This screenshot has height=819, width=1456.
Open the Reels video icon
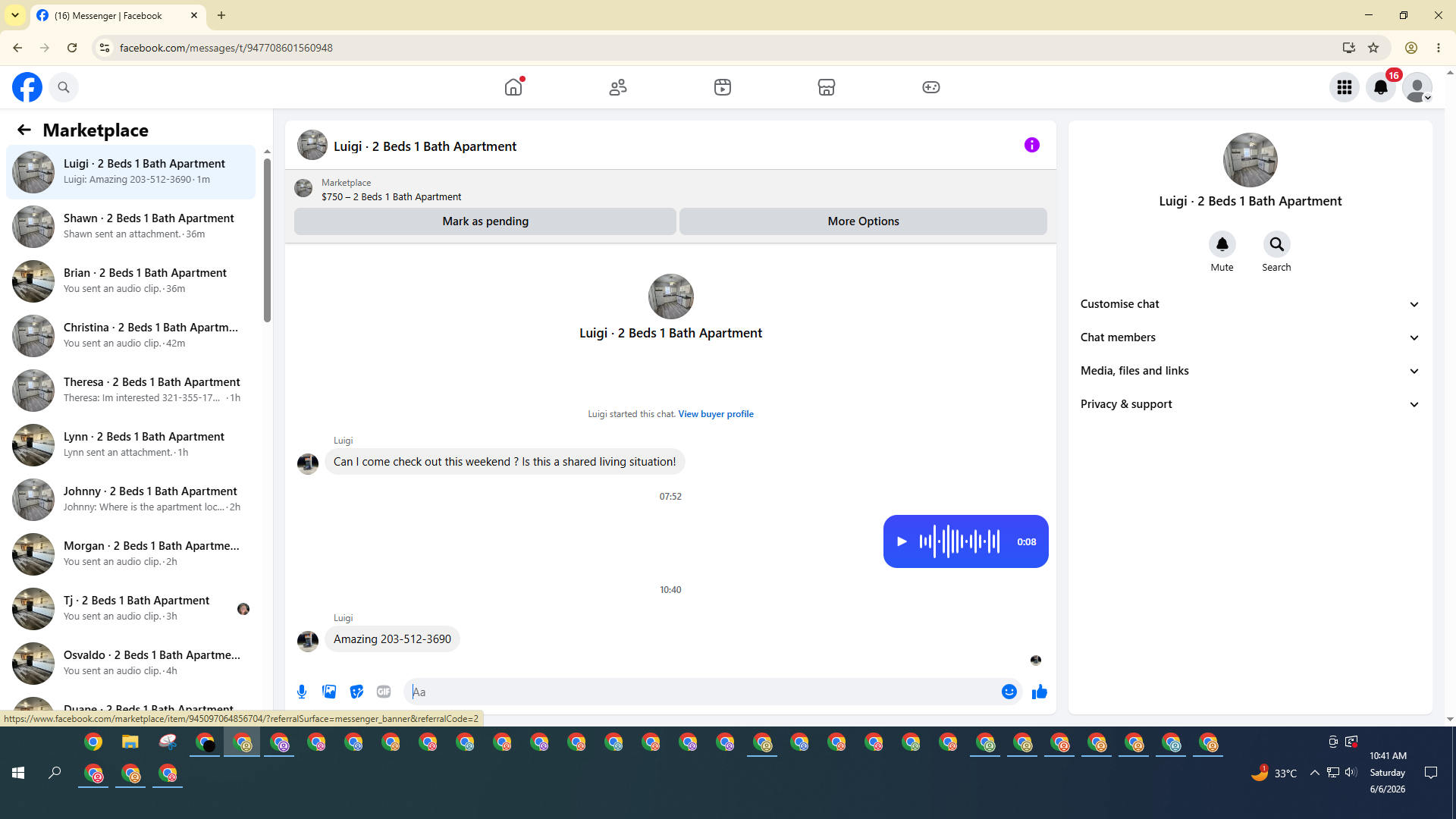(723, 87)
